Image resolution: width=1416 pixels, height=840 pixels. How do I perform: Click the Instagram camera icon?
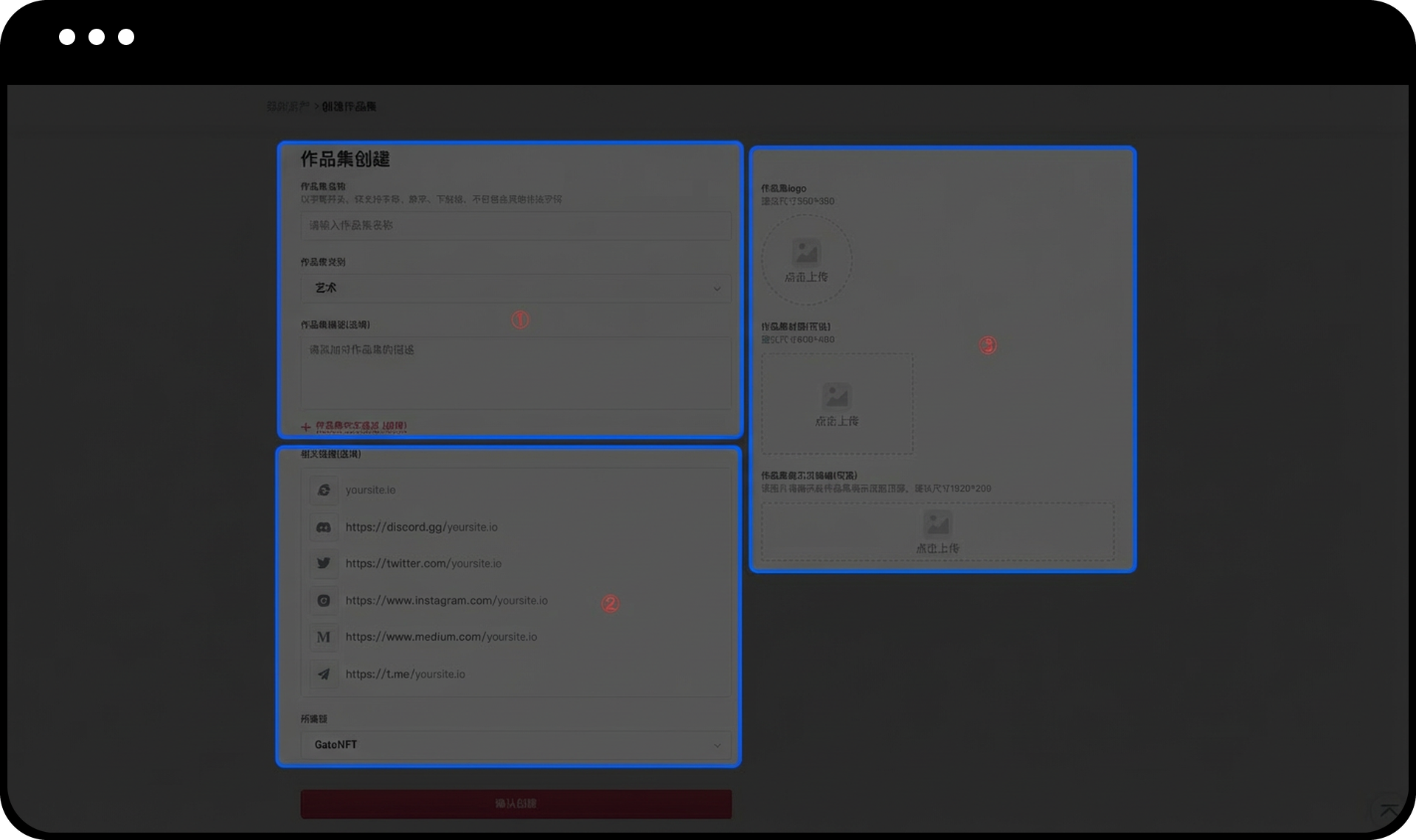point(324,600)
